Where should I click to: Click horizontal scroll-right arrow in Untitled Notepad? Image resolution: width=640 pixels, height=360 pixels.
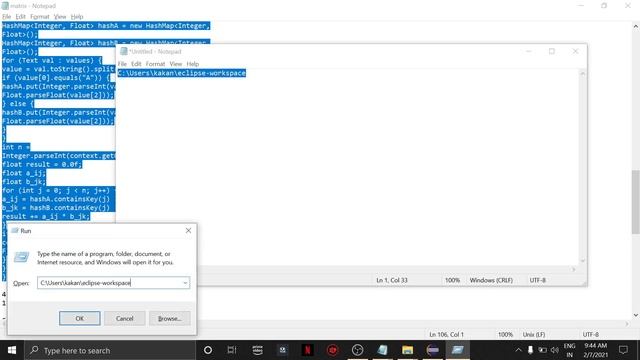(x=573, y=269)
